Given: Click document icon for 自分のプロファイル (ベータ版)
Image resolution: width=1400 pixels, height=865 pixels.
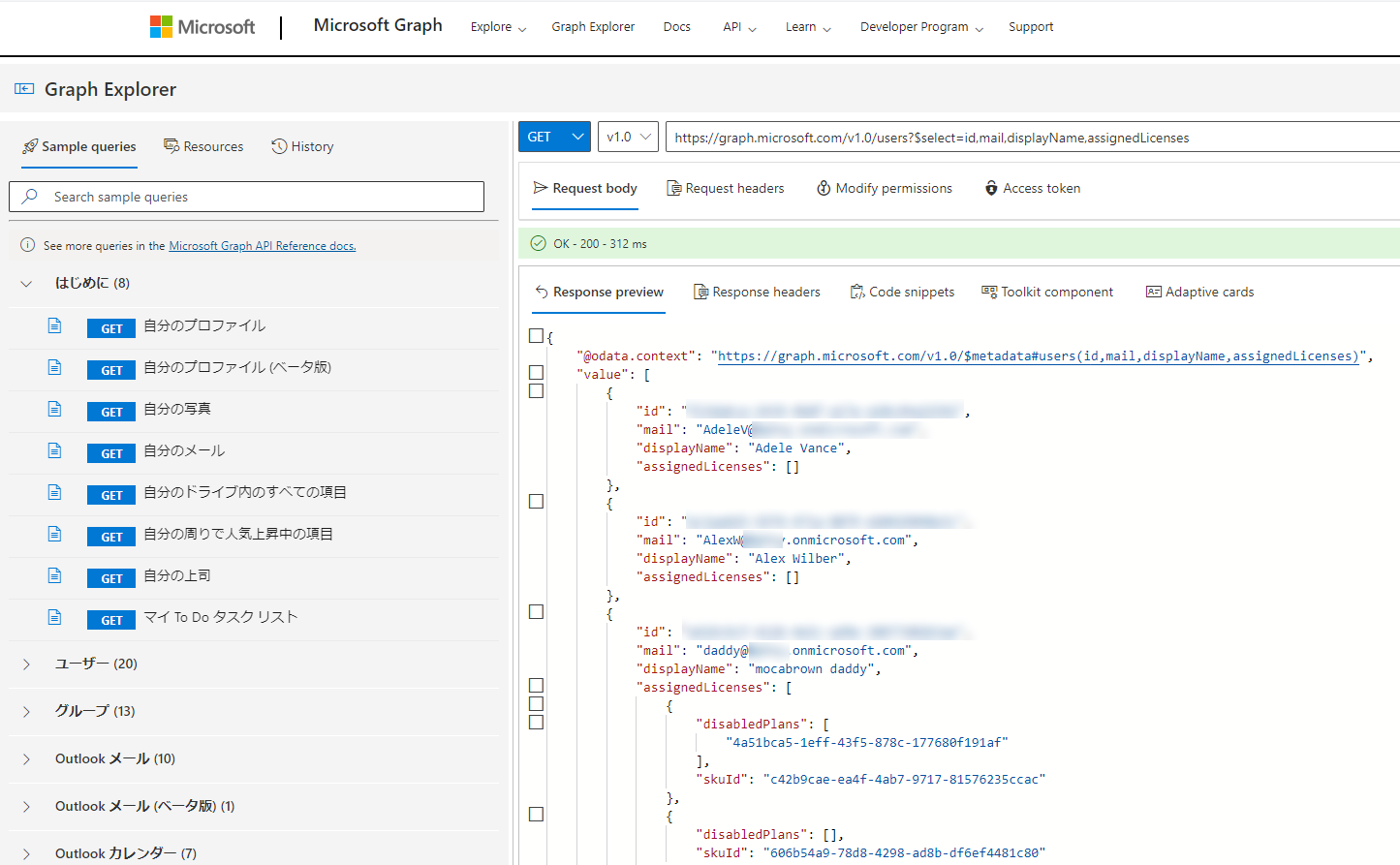Looking at the screenshot, I should [x=55, y=368].
